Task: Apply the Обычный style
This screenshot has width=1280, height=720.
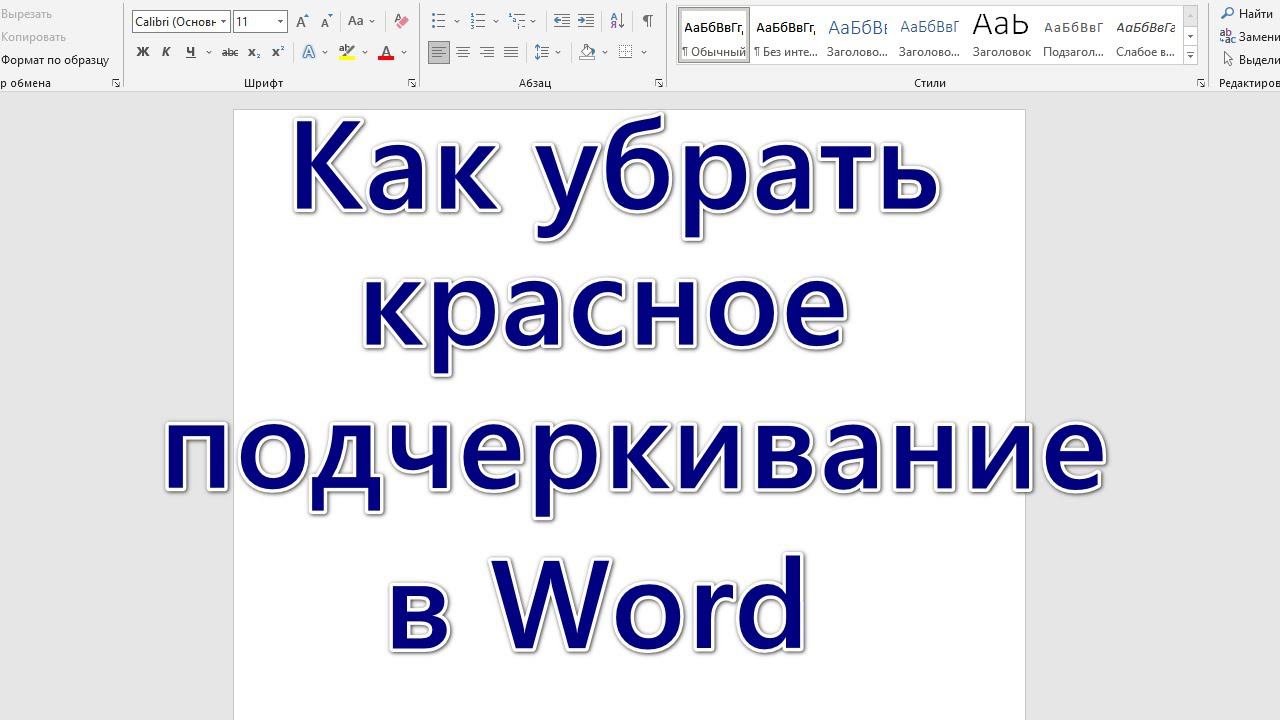Action: [x=714, y=36]
